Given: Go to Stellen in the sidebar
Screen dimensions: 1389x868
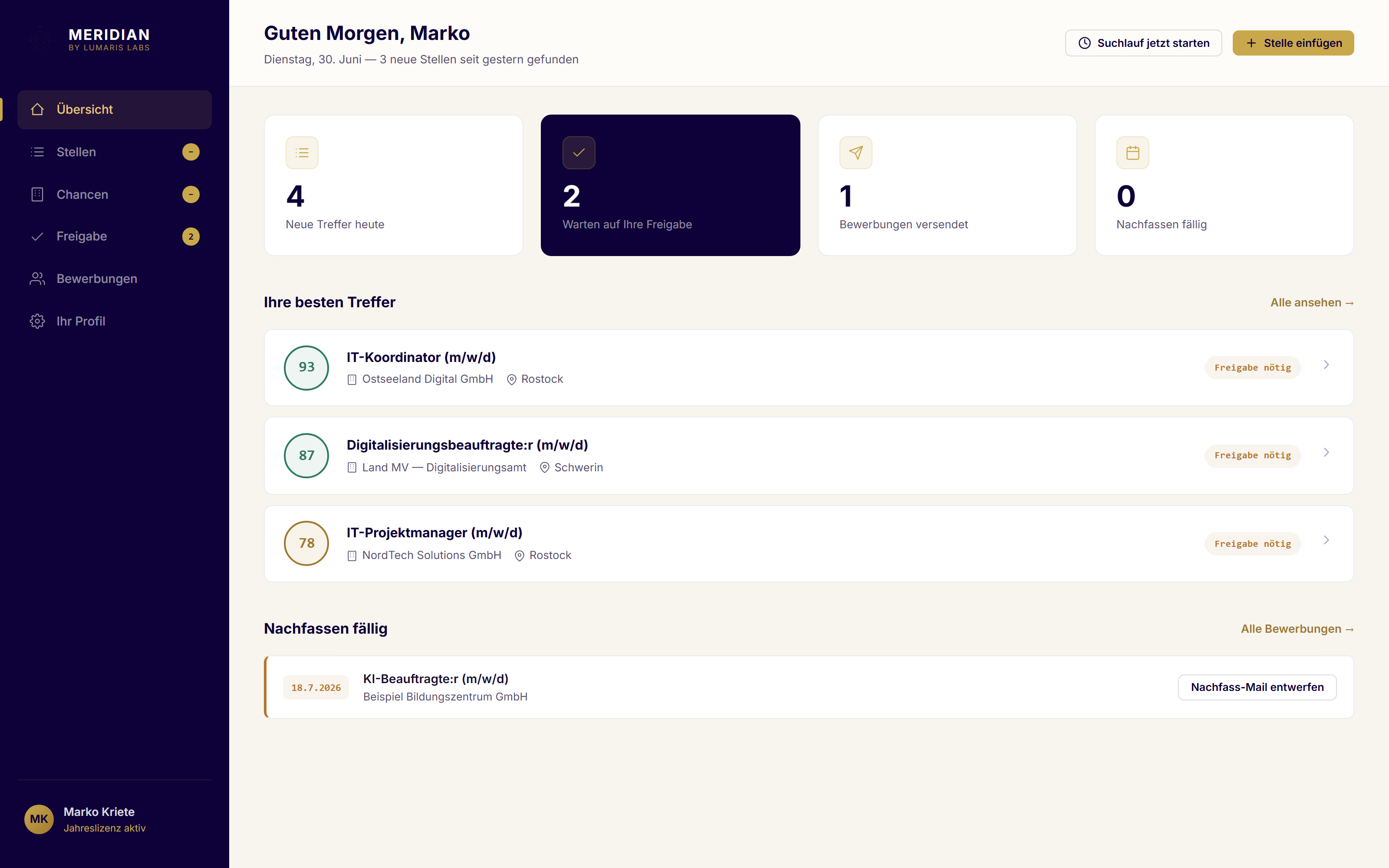Looking at the screenshot, I should 114,151.
